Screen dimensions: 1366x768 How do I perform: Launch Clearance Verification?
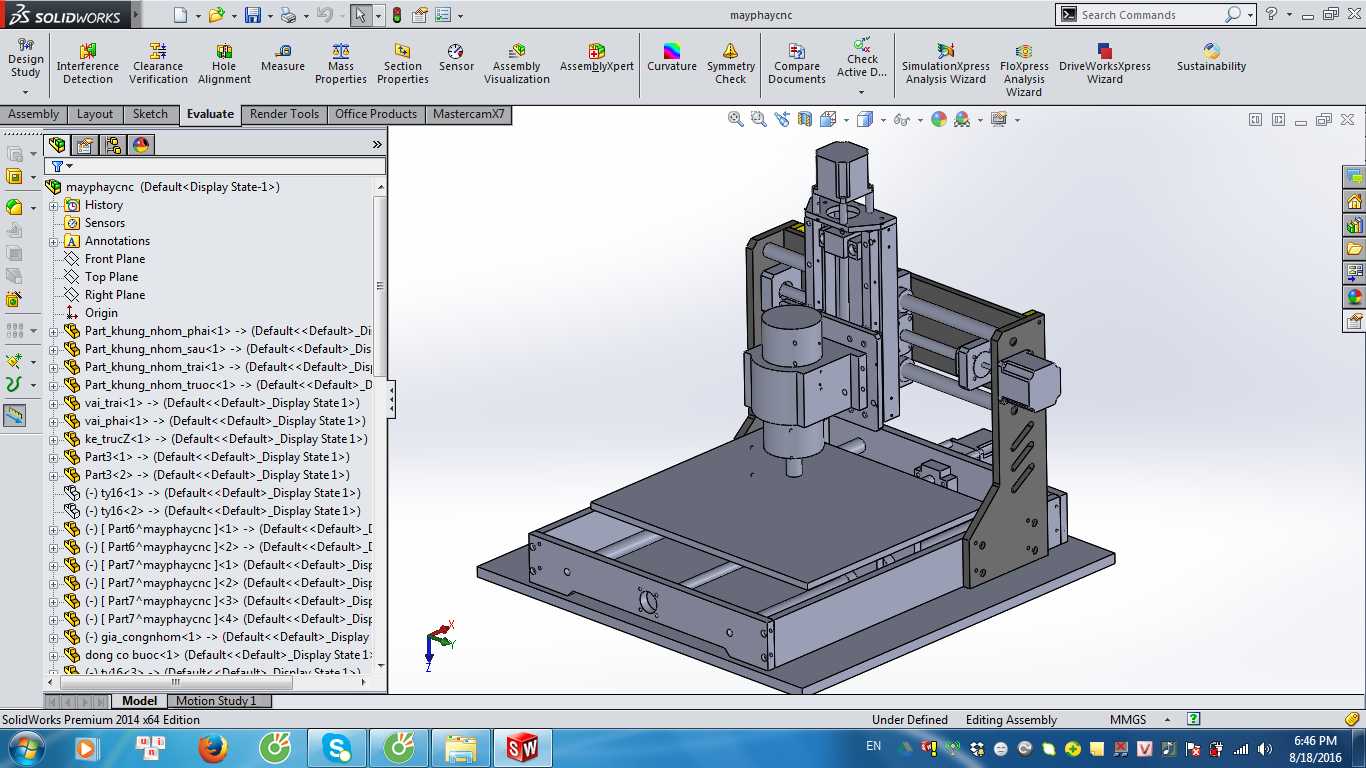pos(158,64)
